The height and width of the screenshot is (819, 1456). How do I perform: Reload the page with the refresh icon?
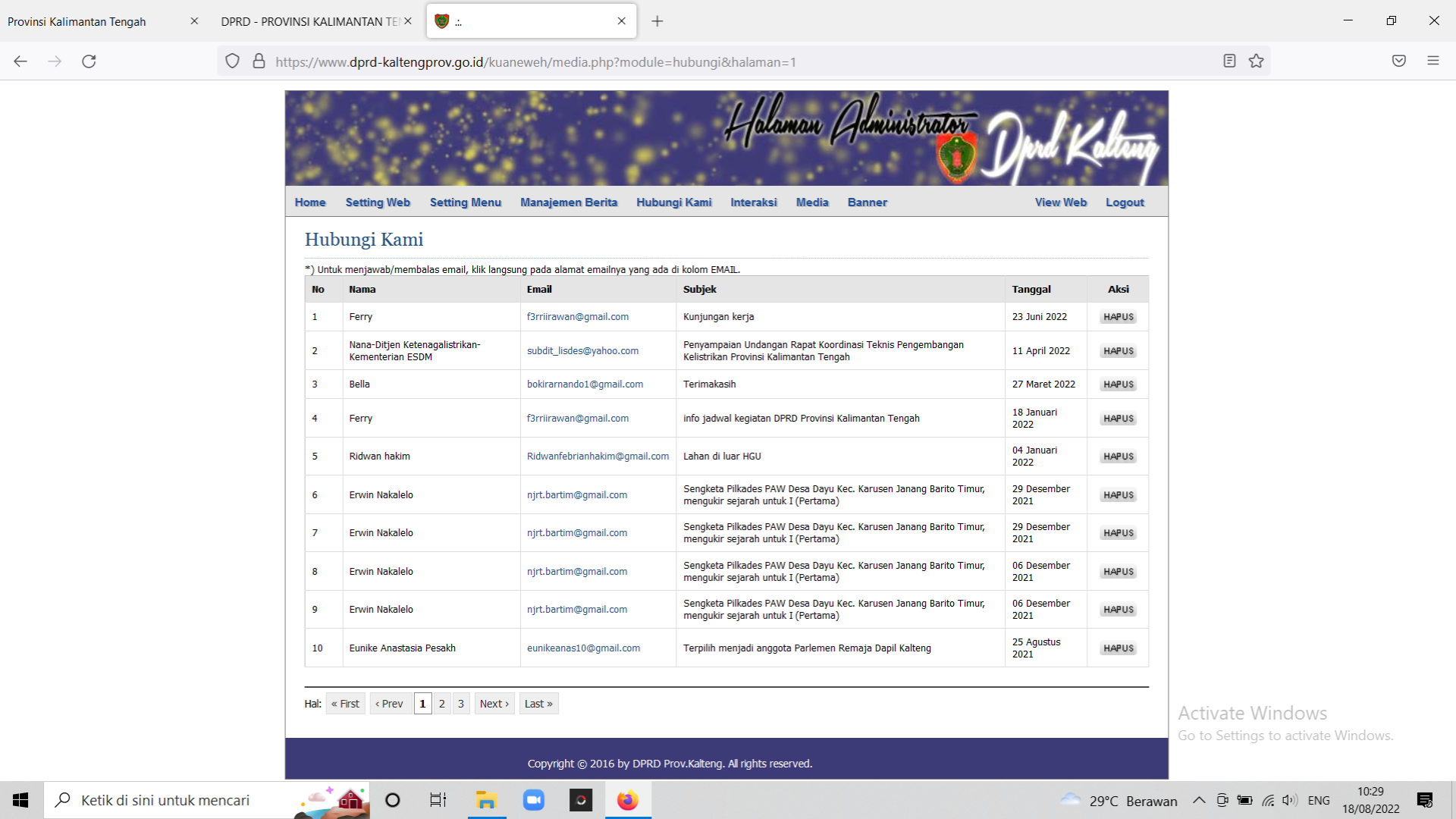89,61
